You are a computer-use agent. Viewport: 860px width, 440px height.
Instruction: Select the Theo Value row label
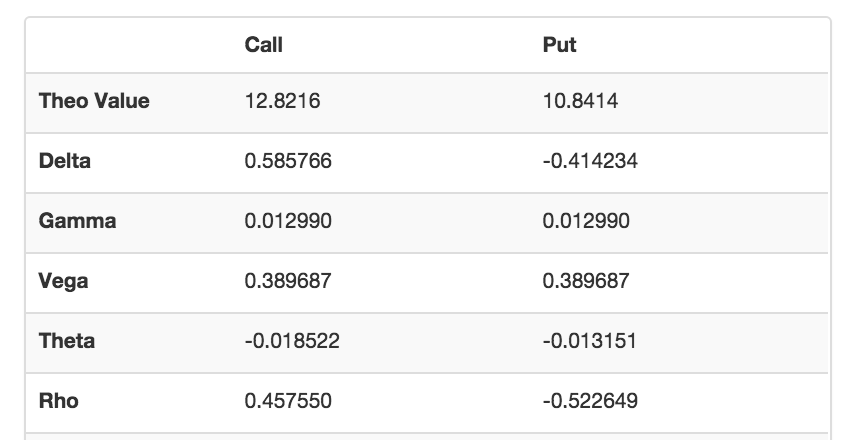(94, 101)
